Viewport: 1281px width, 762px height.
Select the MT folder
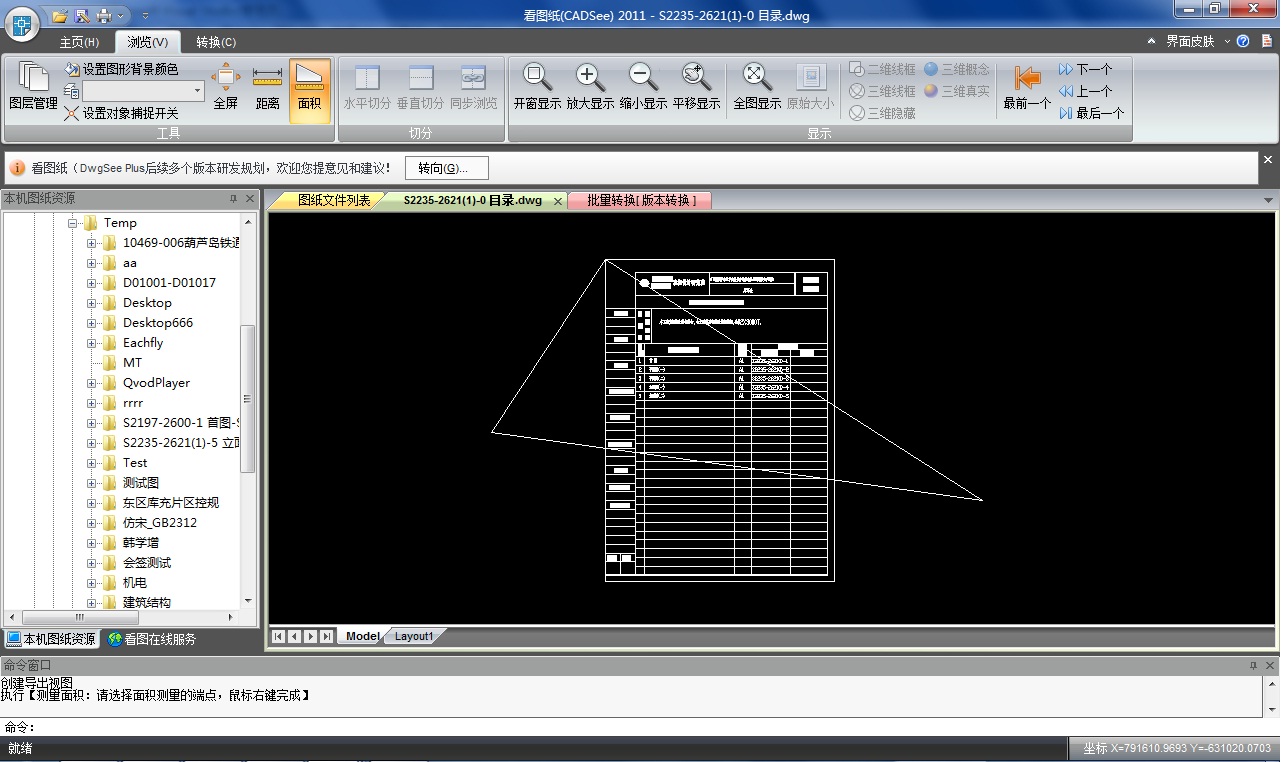(x=132, y=363)
